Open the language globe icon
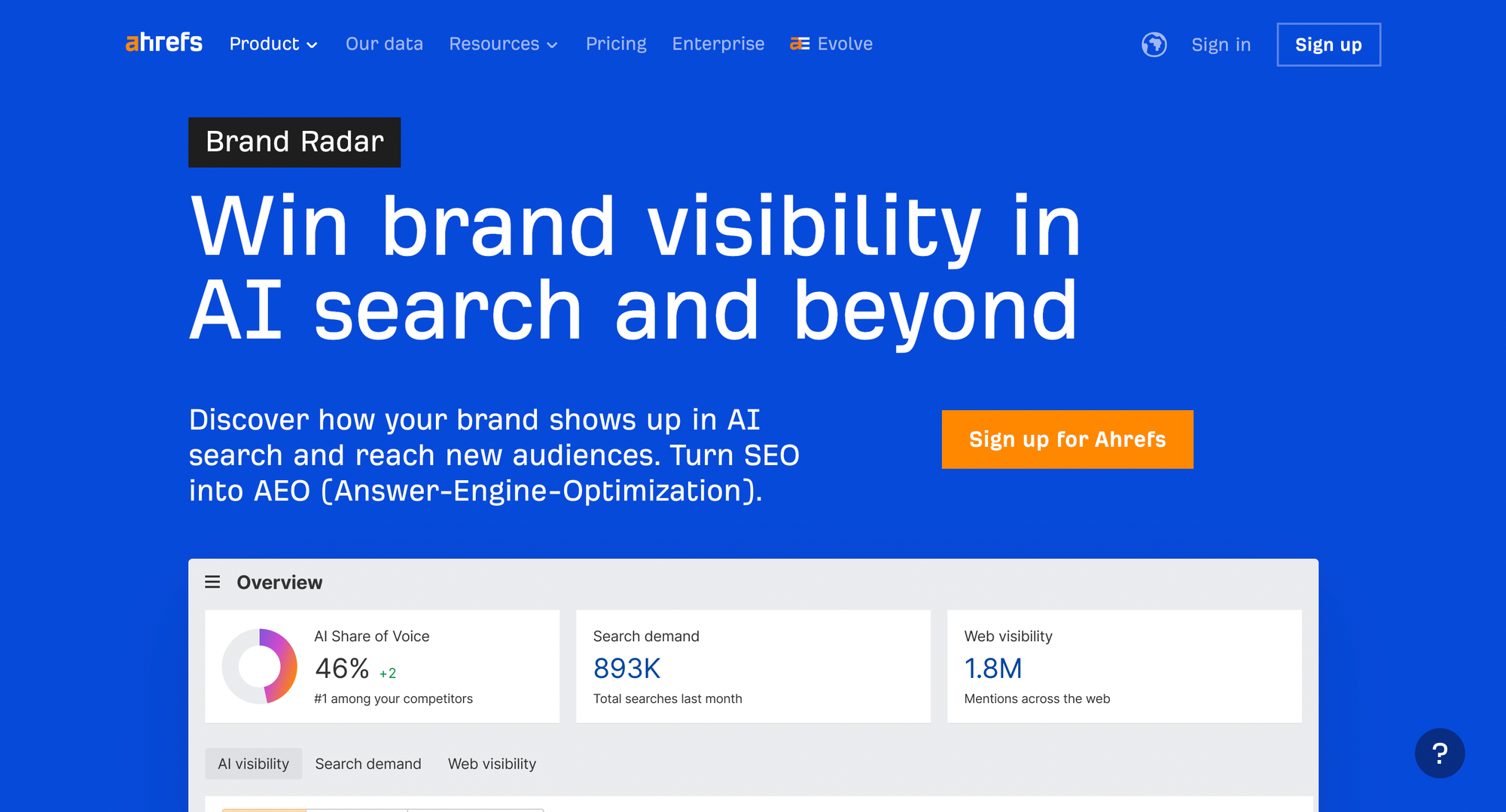Screen dimensions: 1506x812 pyautogui.click(x=1154, y=44)
